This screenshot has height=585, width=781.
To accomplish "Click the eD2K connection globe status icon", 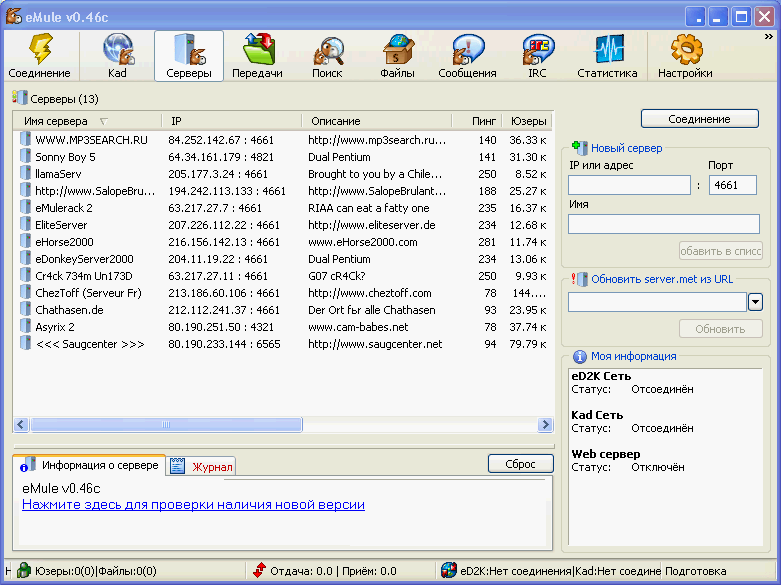I will pos(449,570).
